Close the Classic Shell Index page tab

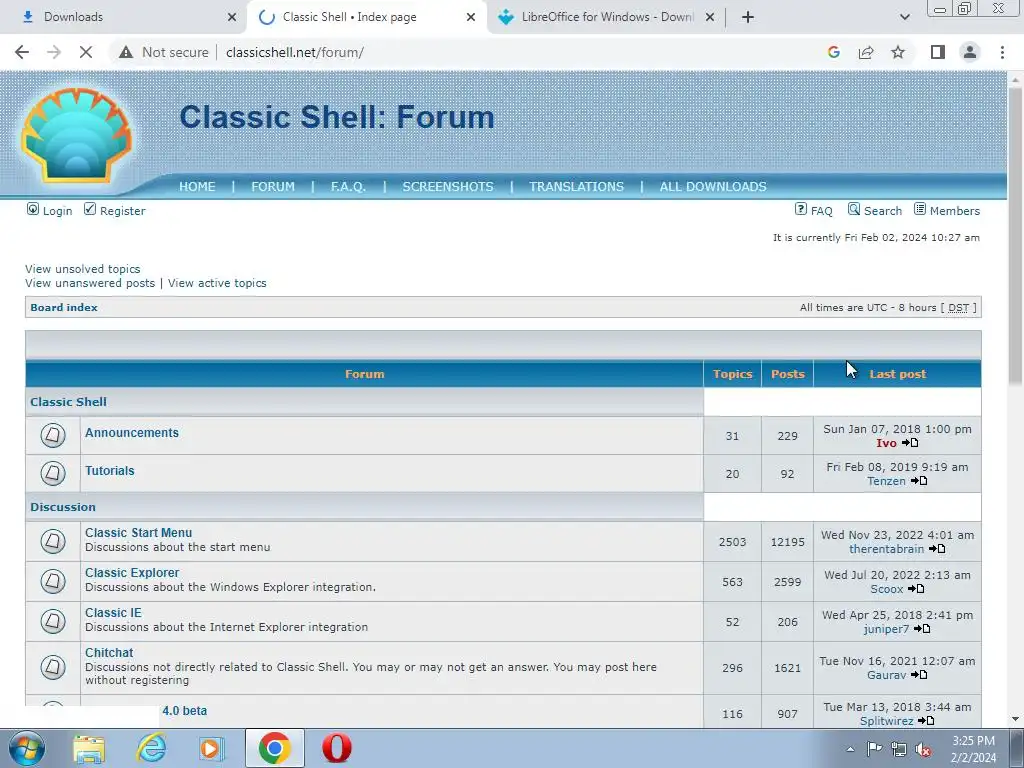[471, 17]
